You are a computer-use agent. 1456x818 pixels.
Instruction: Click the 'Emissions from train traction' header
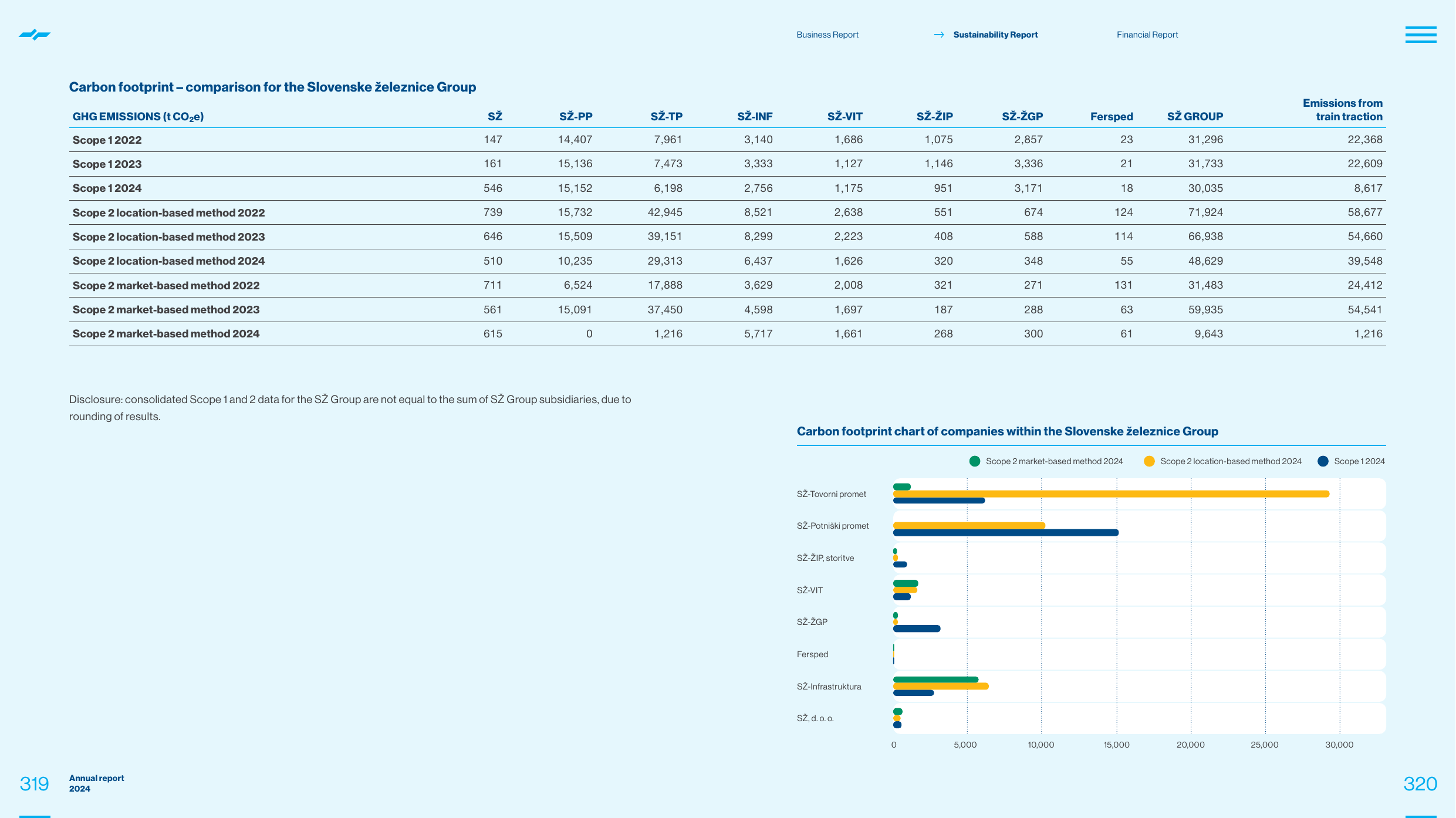click(1343, 110)
